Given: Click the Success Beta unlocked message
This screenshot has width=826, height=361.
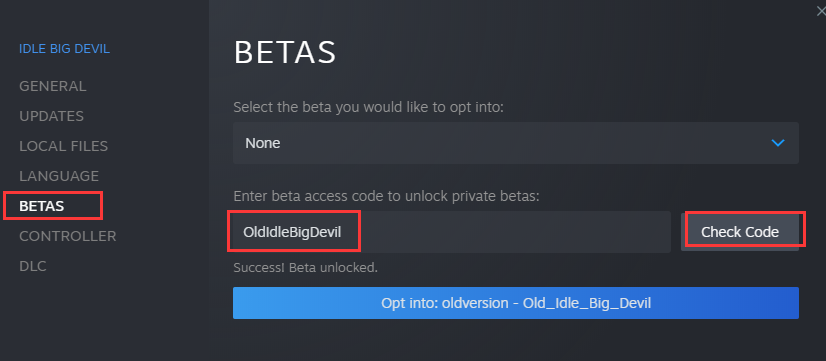Looking at the screenshot, I should point(306,268).
